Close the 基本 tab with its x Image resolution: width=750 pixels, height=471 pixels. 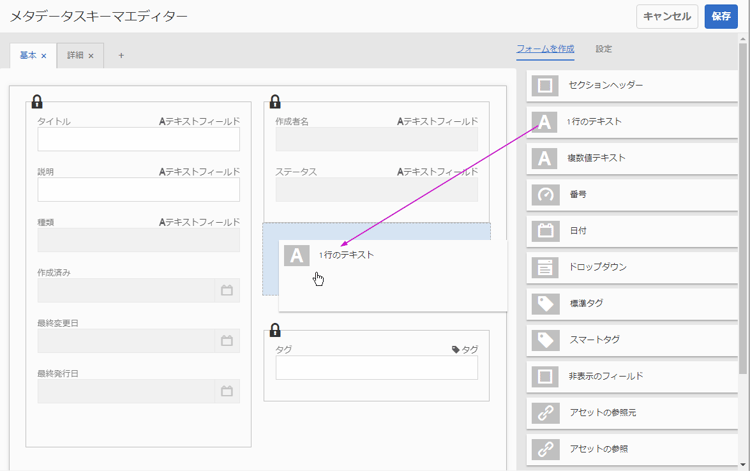click(44, 56)
